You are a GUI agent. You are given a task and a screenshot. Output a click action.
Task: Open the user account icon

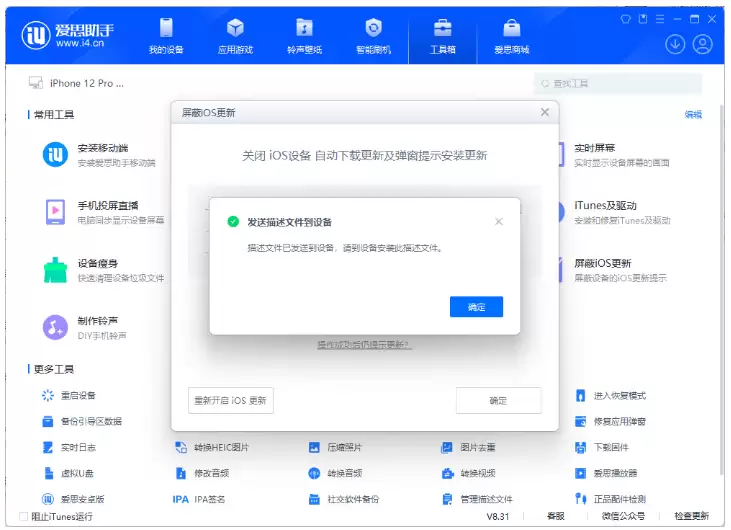point(702,44)
